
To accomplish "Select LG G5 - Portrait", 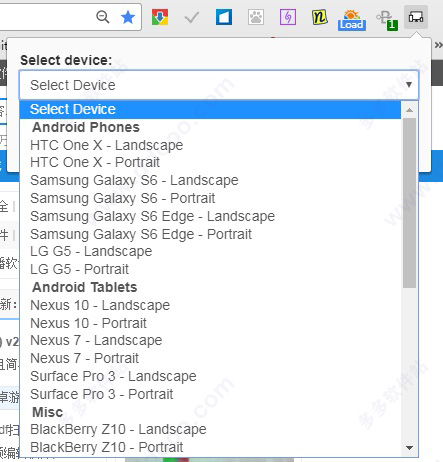I will tap(210, 269).
